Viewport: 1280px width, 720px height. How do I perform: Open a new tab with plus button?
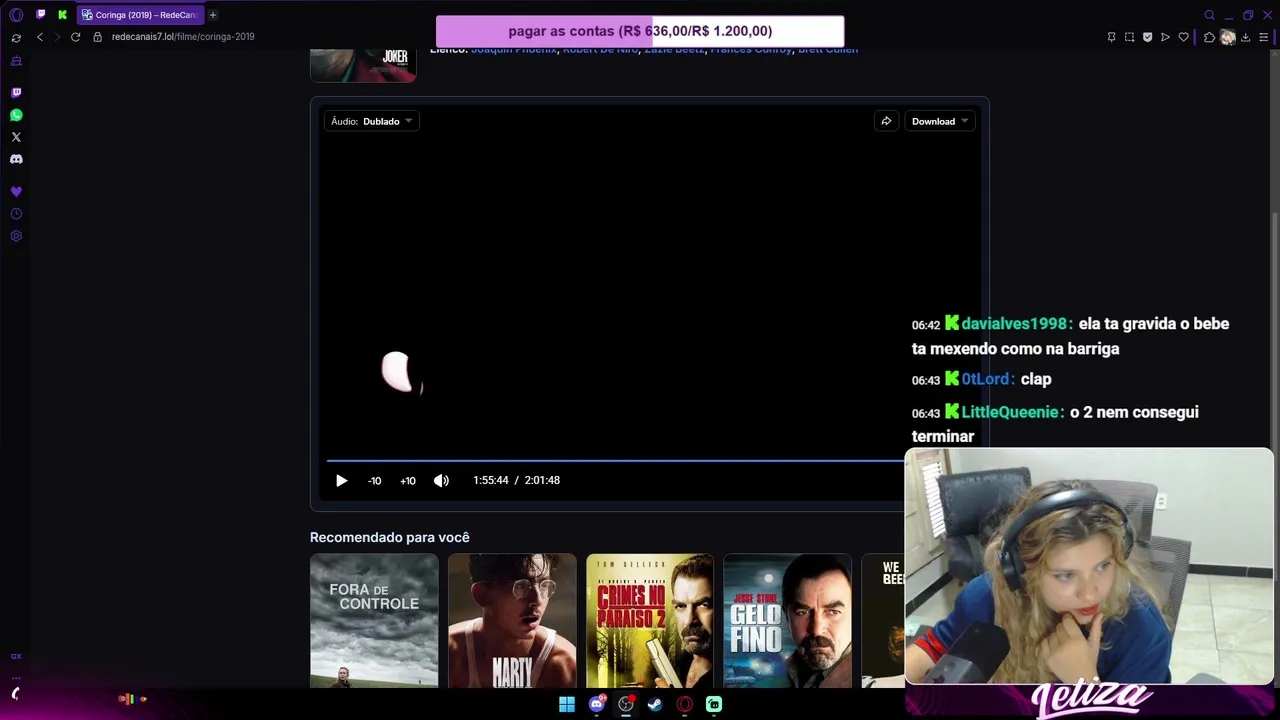pos(213,15)
